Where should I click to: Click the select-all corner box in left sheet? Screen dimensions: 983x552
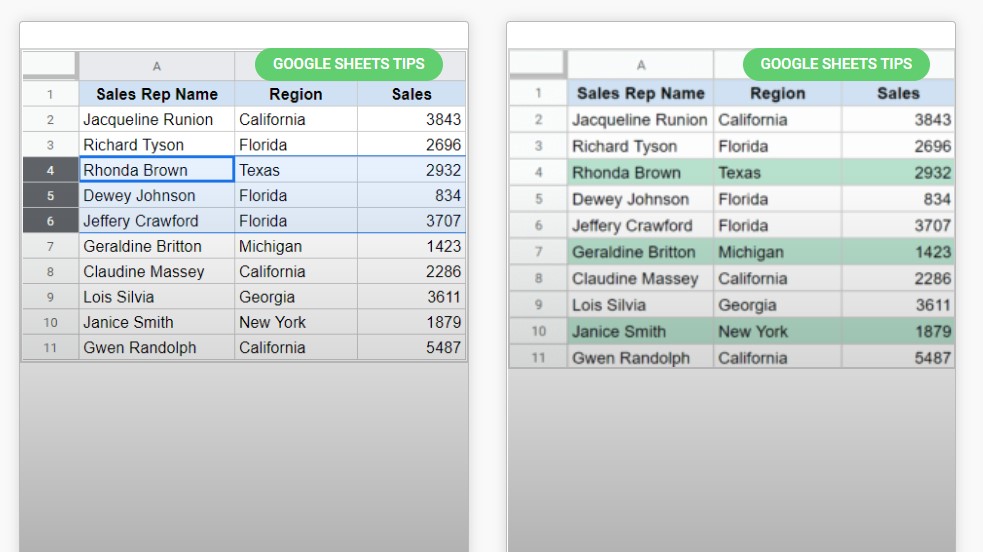pos(50,65)
